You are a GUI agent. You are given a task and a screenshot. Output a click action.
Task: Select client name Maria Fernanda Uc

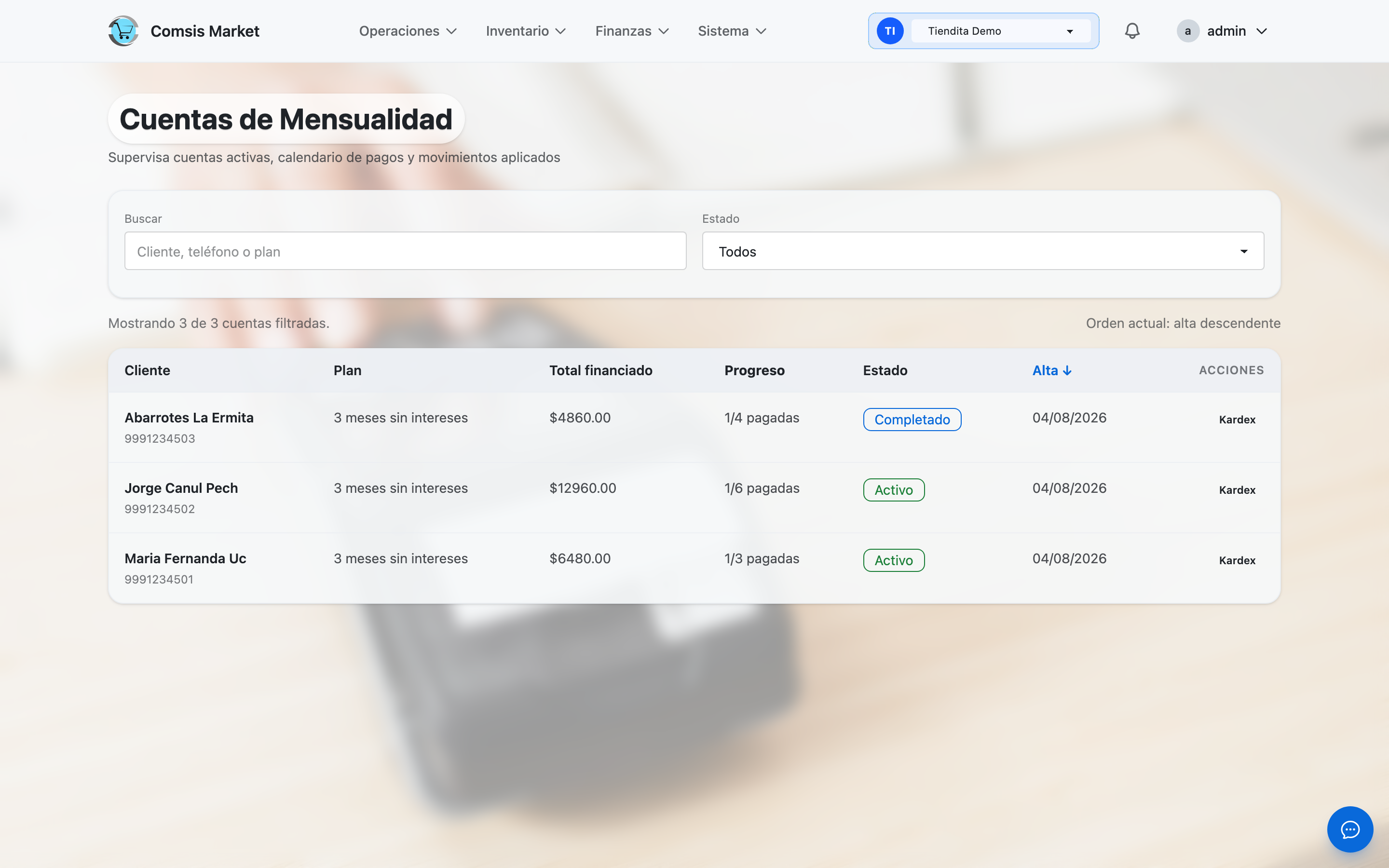tap(185, 558)
